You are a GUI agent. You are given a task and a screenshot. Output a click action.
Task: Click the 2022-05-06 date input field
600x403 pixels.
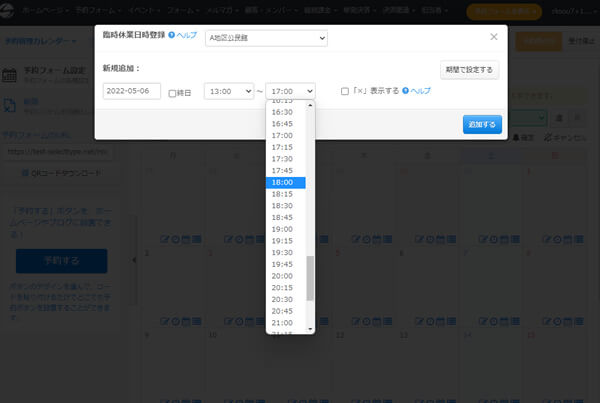(x=132, y=91)
